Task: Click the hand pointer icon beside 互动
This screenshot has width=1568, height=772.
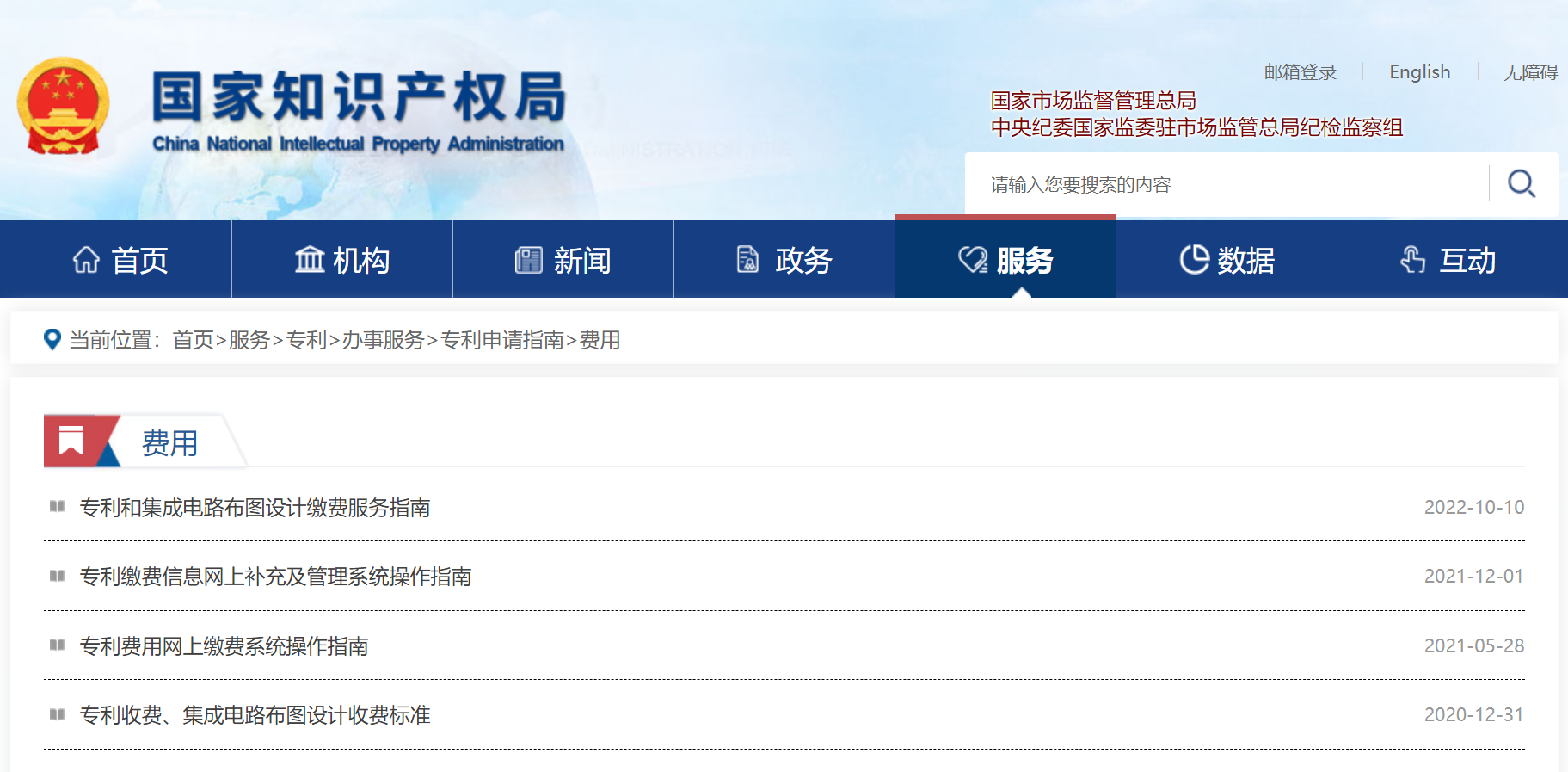Action: (x=1412, y=259)
